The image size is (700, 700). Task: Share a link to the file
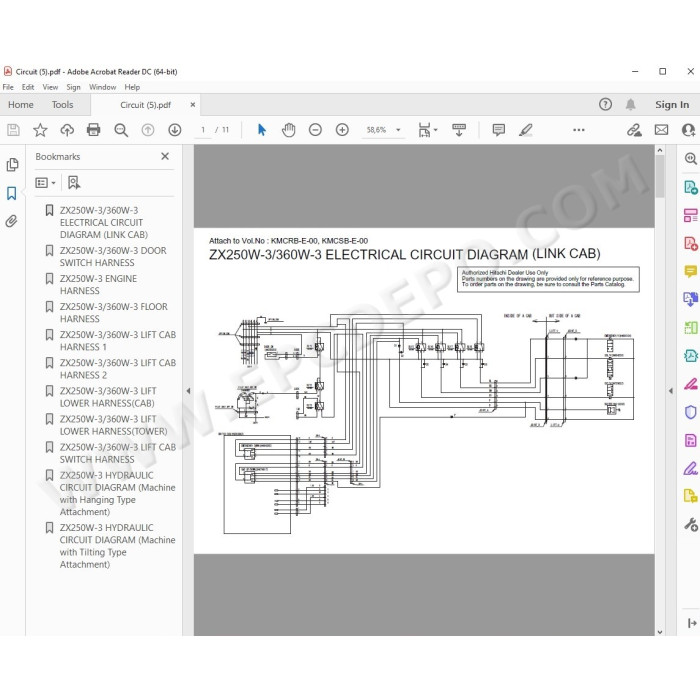click(634, 130)
